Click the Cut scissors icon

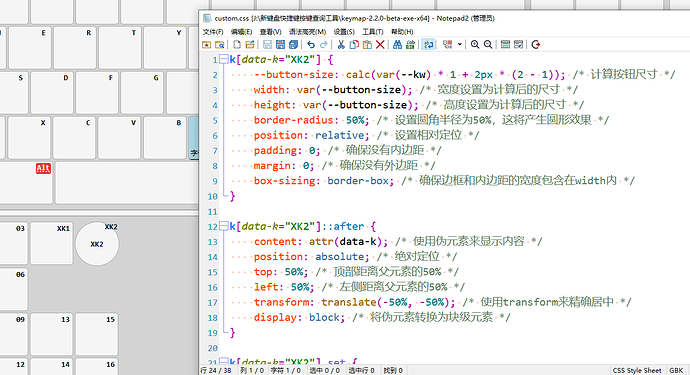pos(341,44)
